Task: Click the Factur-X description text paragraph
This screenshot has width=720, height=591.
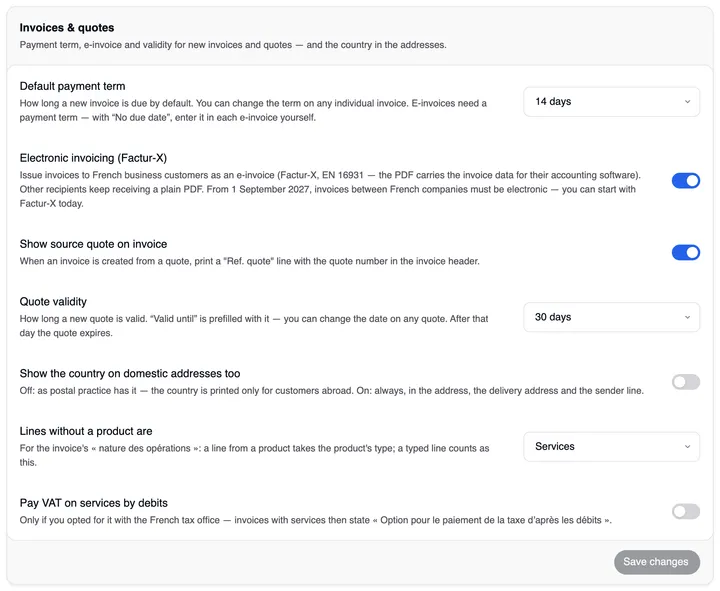Action: (x=330, y=189)
